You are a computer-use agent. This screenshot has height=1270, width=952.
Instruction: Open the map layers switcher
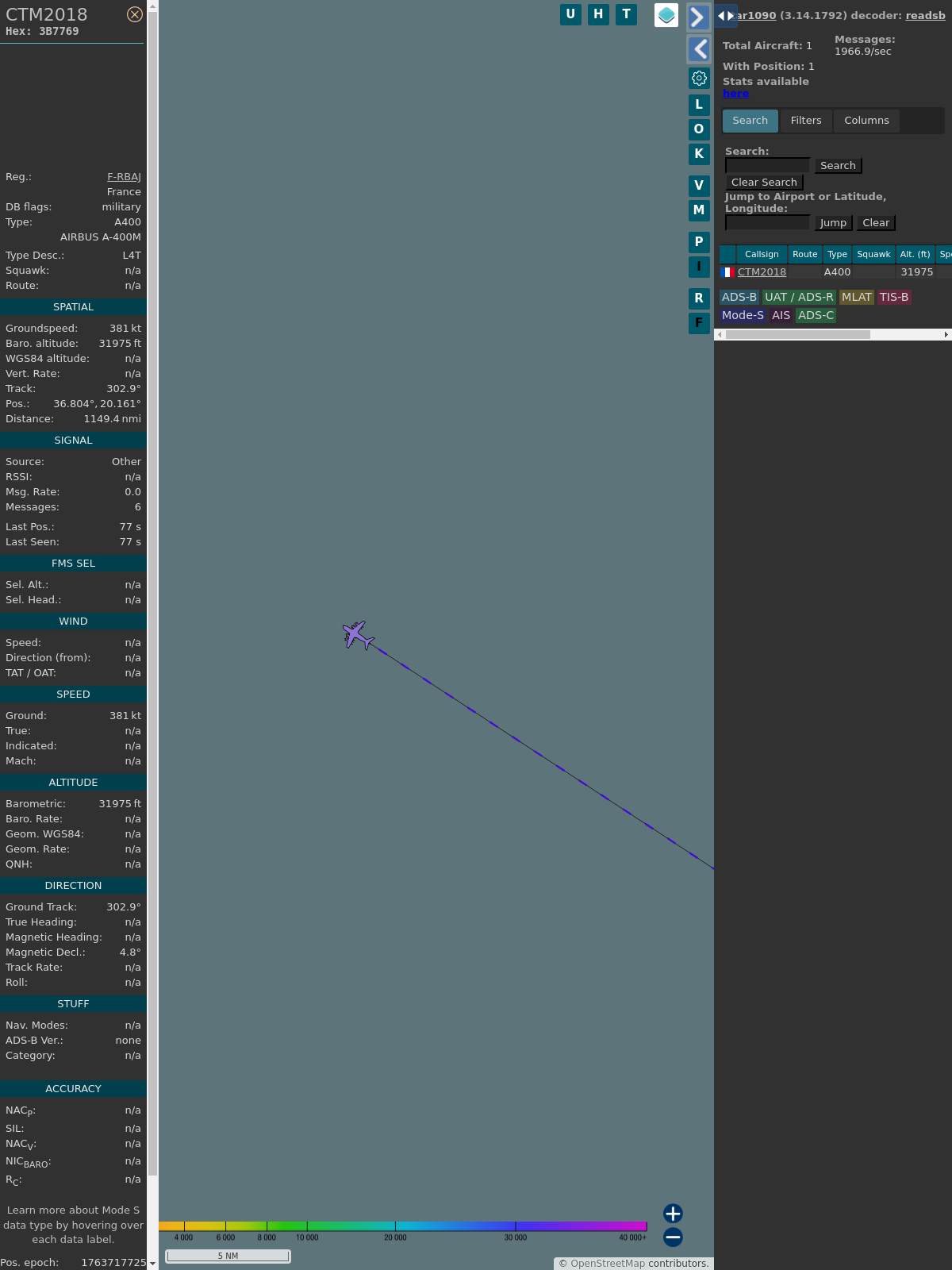coord(666,15)
